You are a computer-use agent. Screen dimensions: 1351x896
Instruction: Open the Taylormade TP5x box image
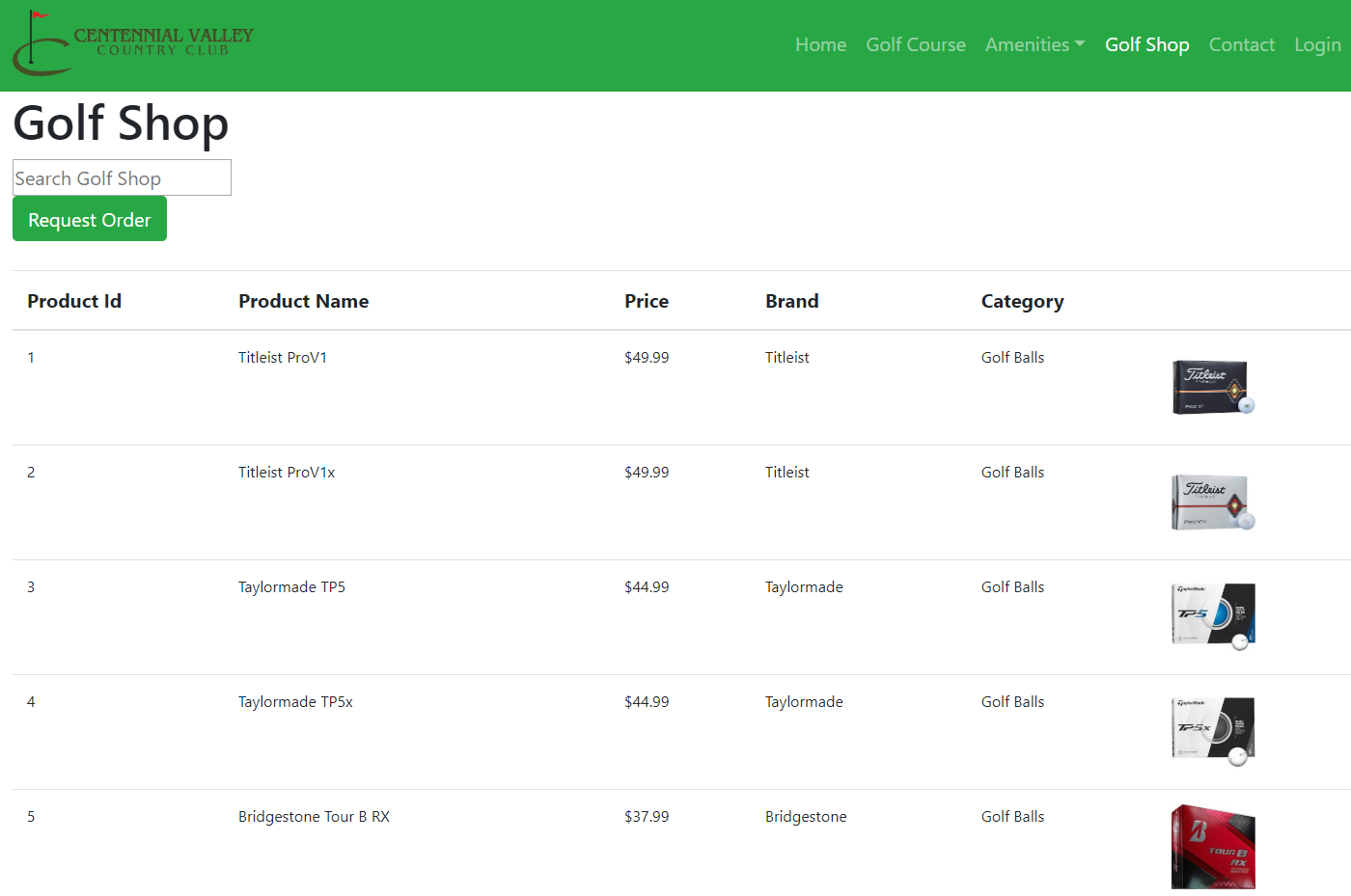(x=1213, y=731)
